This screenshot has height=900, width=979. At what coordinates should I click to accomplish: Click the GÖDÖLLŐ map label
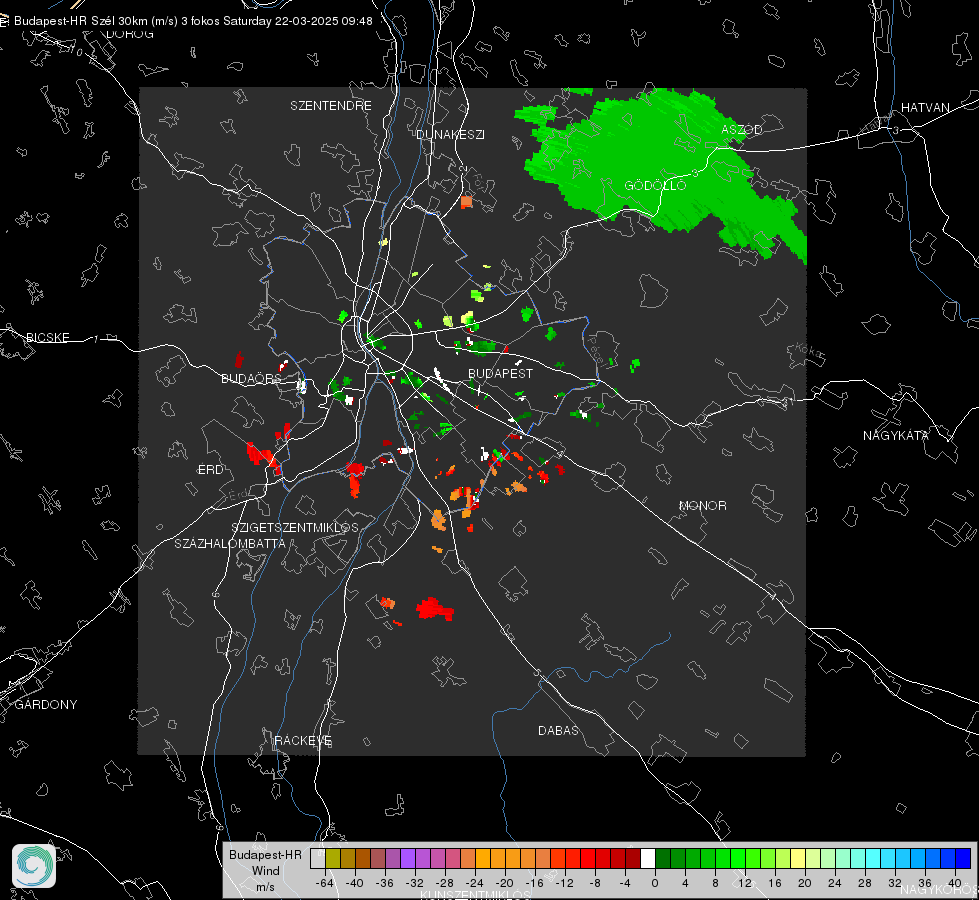coord(655,185)
